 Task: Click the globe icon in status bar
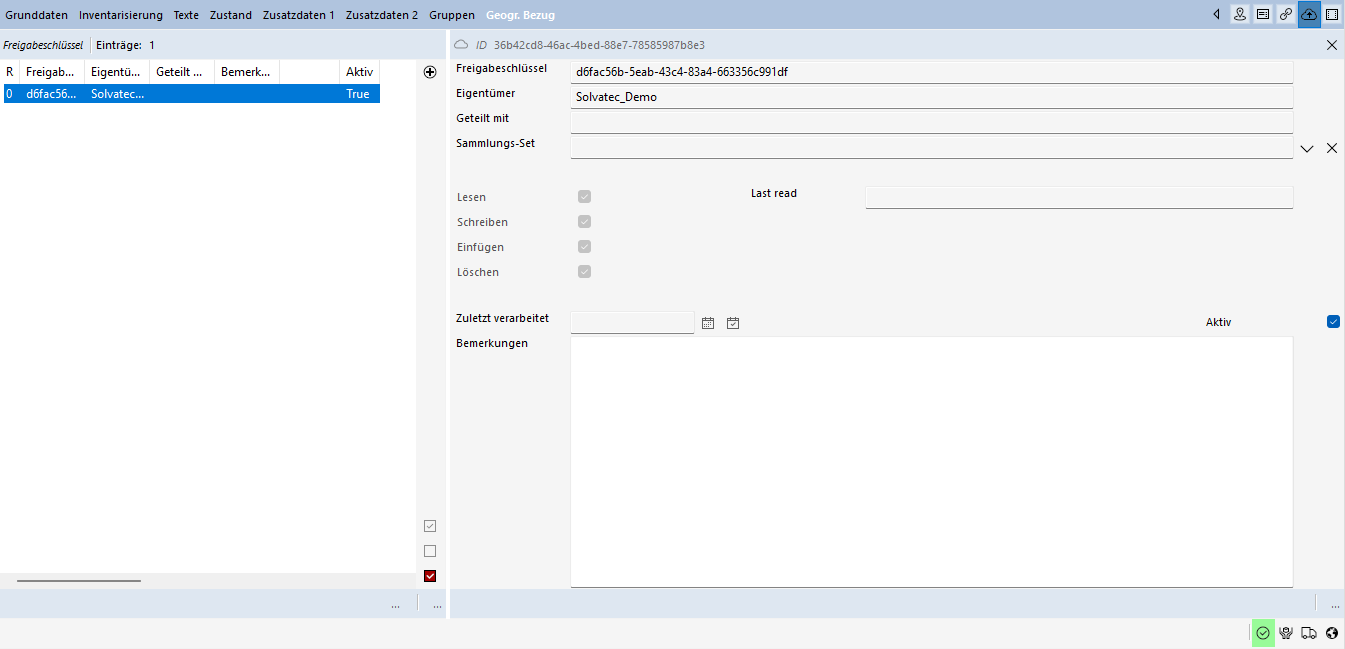point(1332,633)
